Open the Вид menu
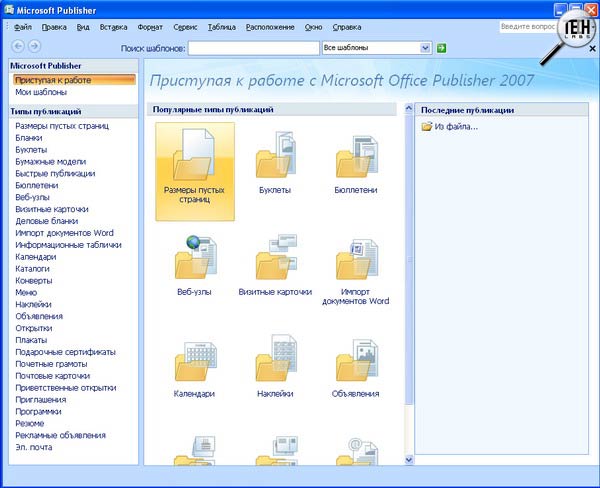 tap(83, 27)
